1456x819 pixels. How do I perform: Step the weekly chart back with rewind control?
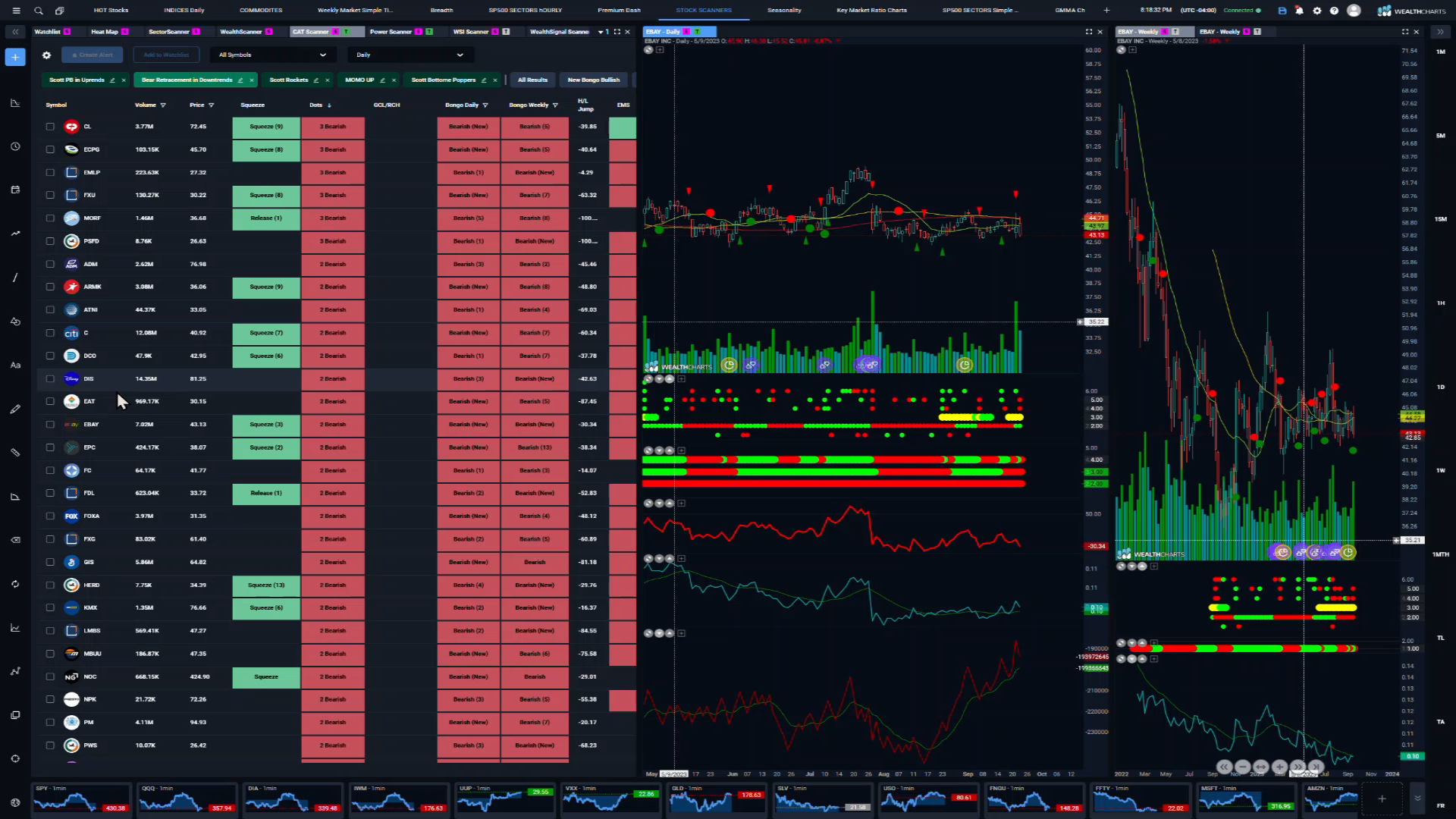tap(1224, 767)
